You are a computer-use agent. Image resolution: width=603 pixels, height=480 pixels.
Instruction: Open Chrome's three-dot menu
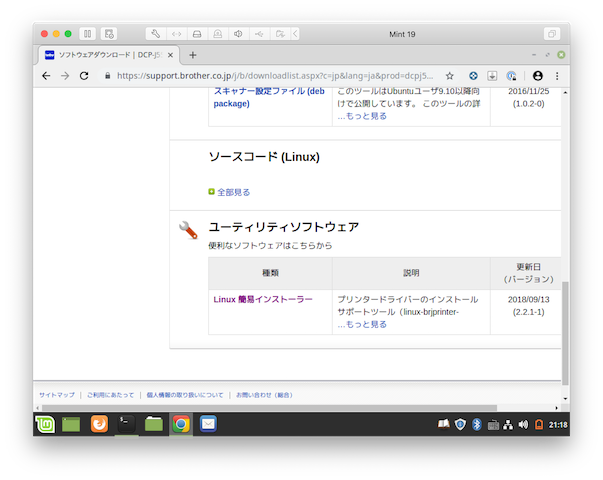pyautogui.click(x=557, y=75)
